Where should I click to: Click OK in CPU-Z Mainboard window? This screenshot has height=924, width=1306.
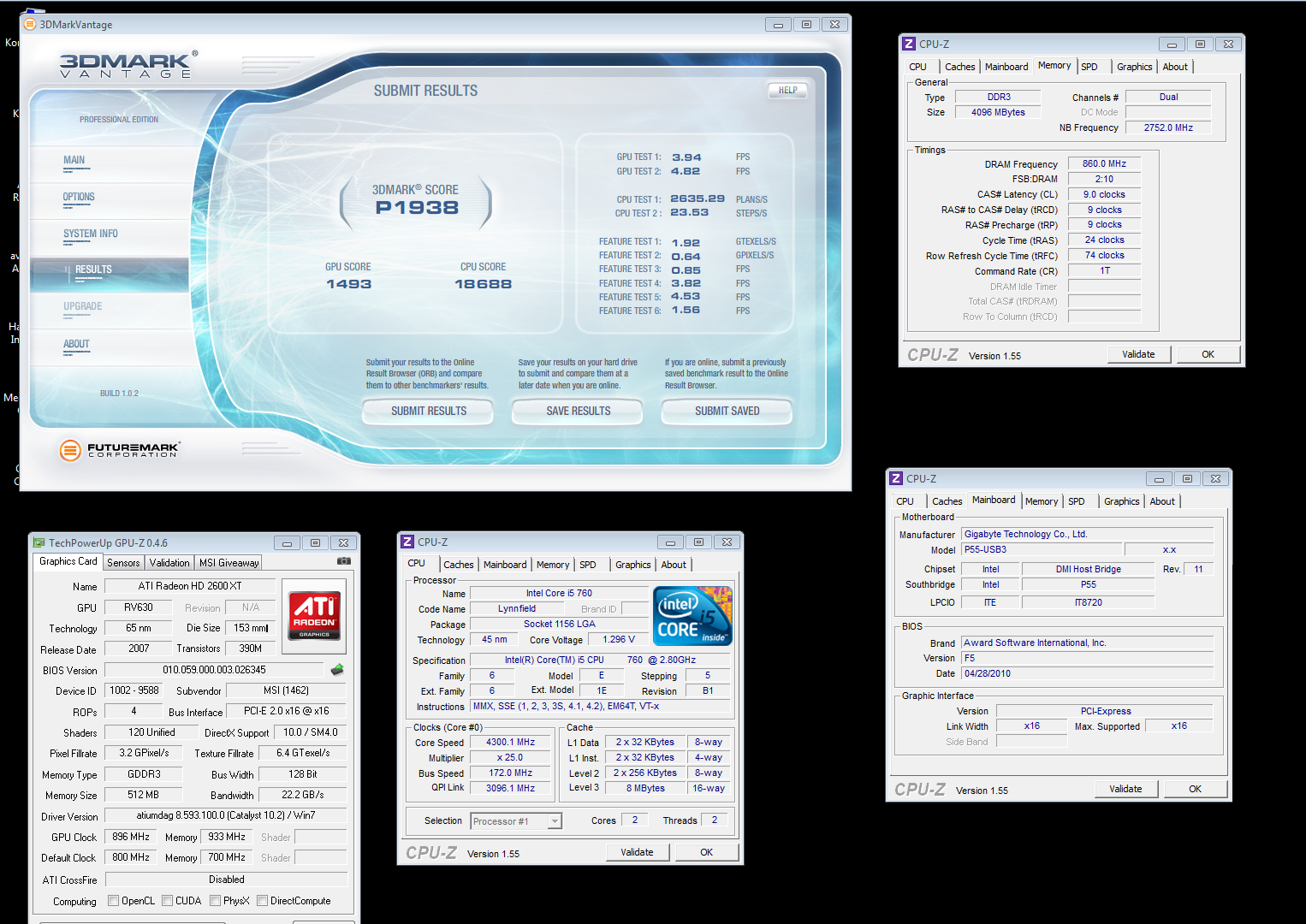tap(1195, 789)
